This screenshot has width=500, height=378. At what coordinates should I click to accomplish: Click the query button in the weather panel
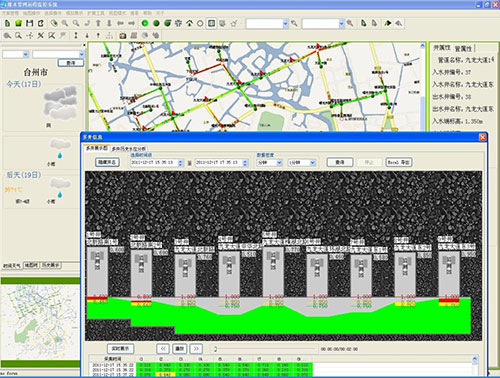(71, 63)
